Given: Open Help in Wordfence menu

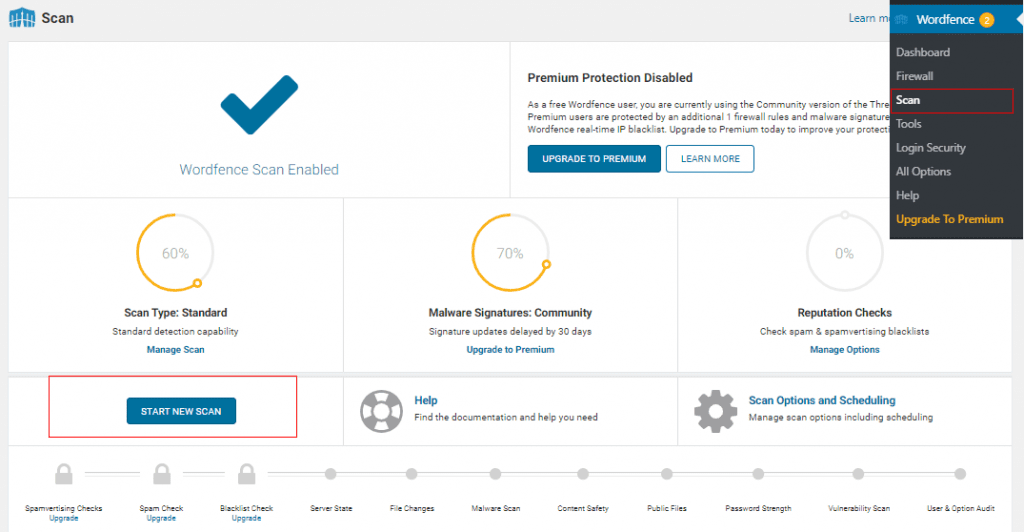Looking at the screenshot, I should point(907,195).
